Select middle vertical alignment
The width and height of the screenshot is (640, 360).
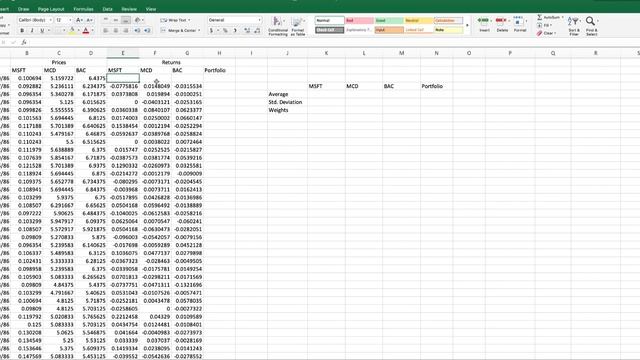click(116, 20)
